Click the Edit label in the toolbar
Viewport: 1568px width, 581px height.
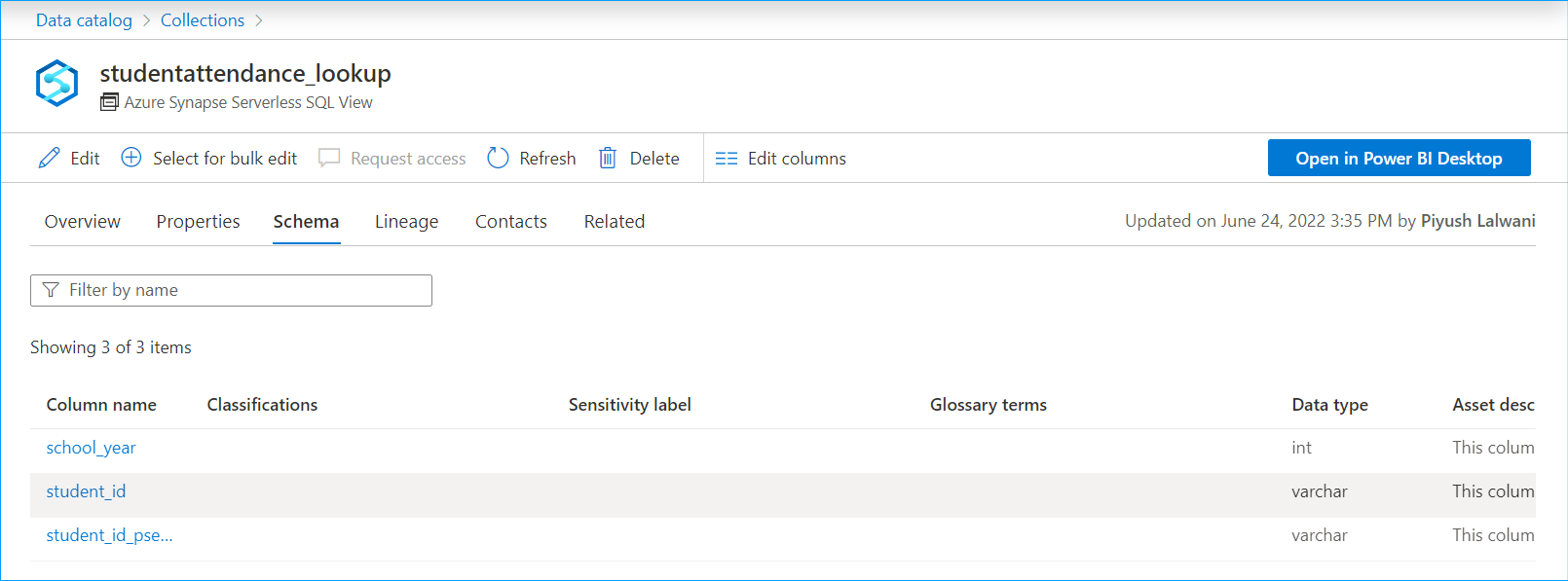coord(85,159)
